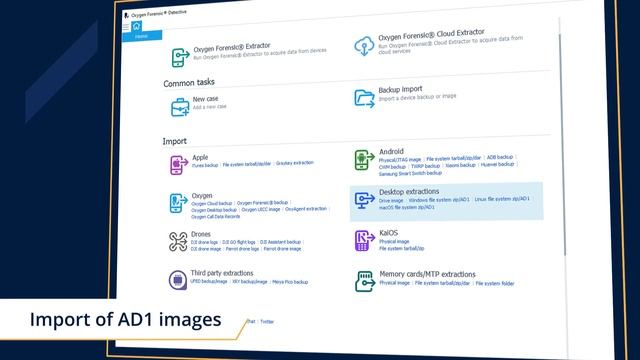
Task: Select ADB backup link
Action: click(x=500, y=157)
